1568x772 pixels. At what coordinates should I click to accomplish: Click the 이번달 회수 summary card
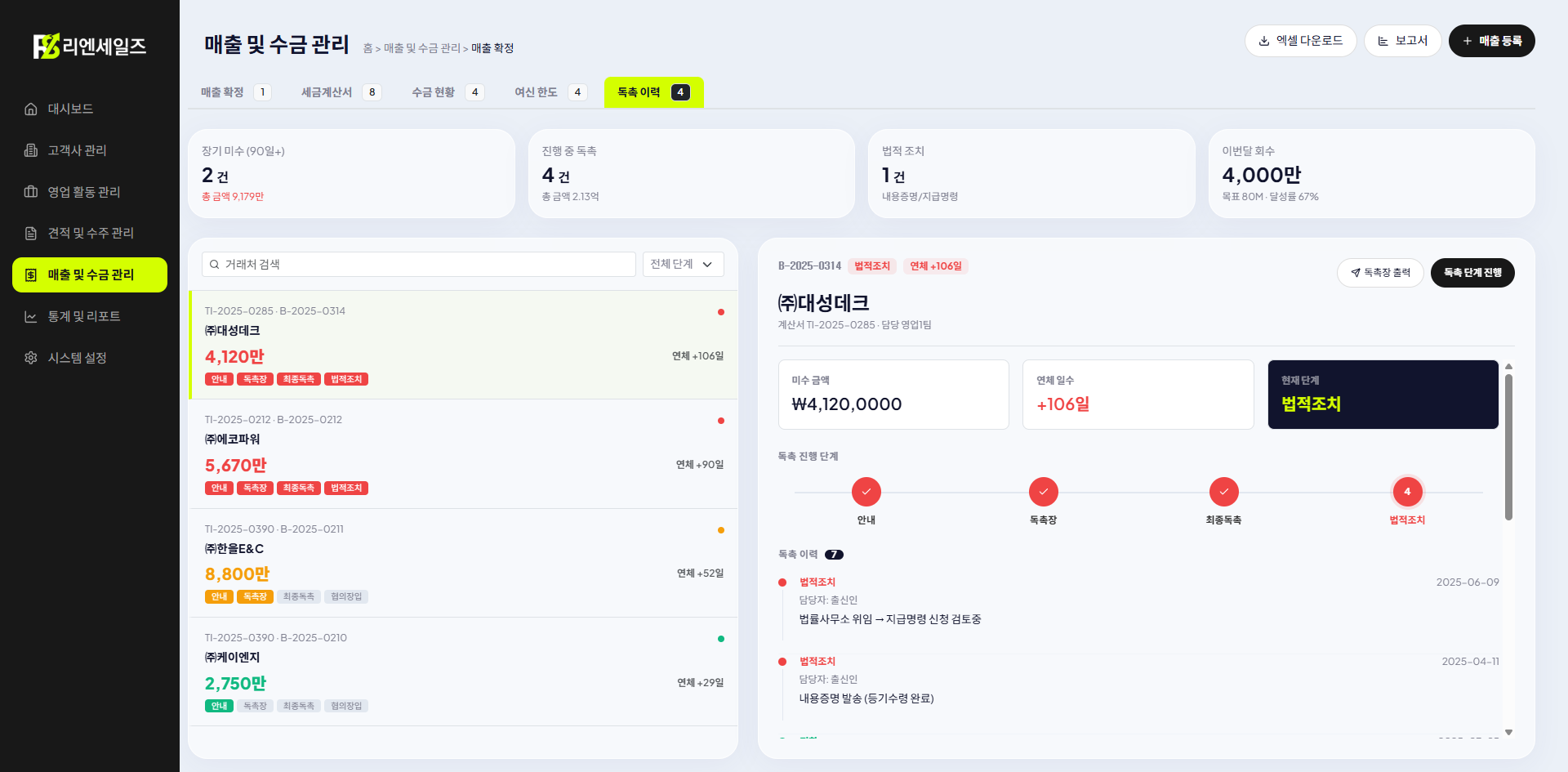tap(1372, 173)
